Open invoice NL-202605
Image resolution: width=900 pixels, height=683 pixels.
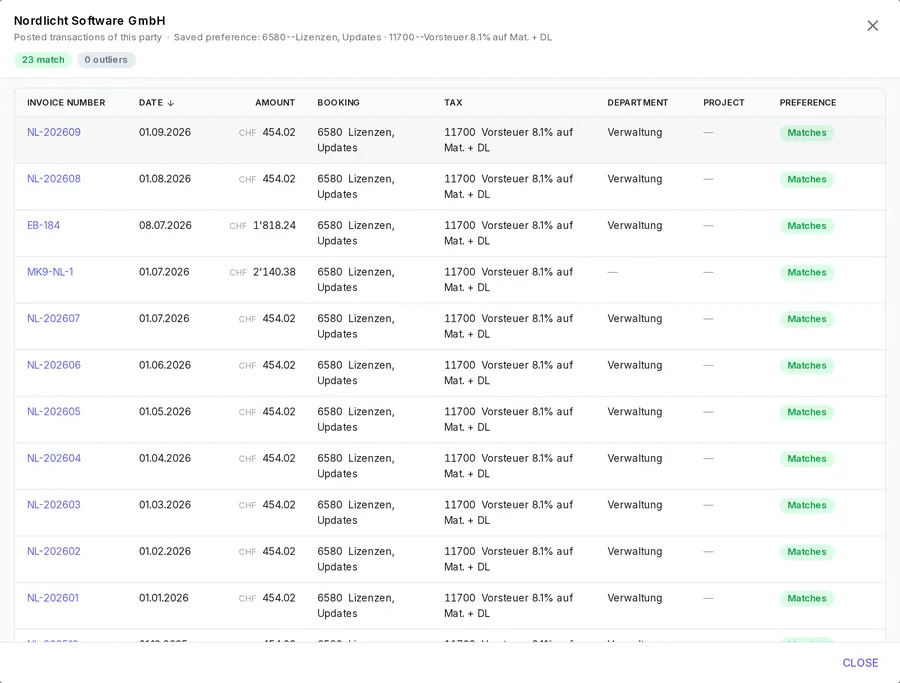coord(54,411)
